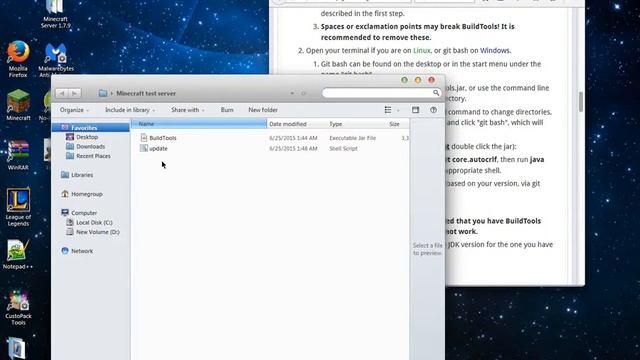This screenshot has width=640, height=360.
Task: Open Explorer help question mark icon
Action: point(433,110)
